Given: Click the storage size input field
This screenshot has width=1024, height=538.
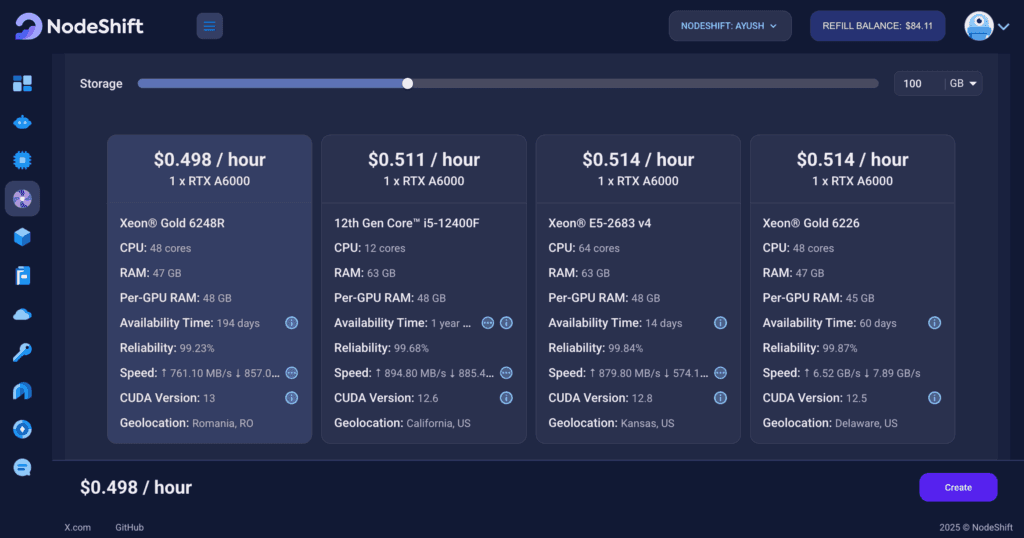Looking at the screenshot, I should [918, 84].
